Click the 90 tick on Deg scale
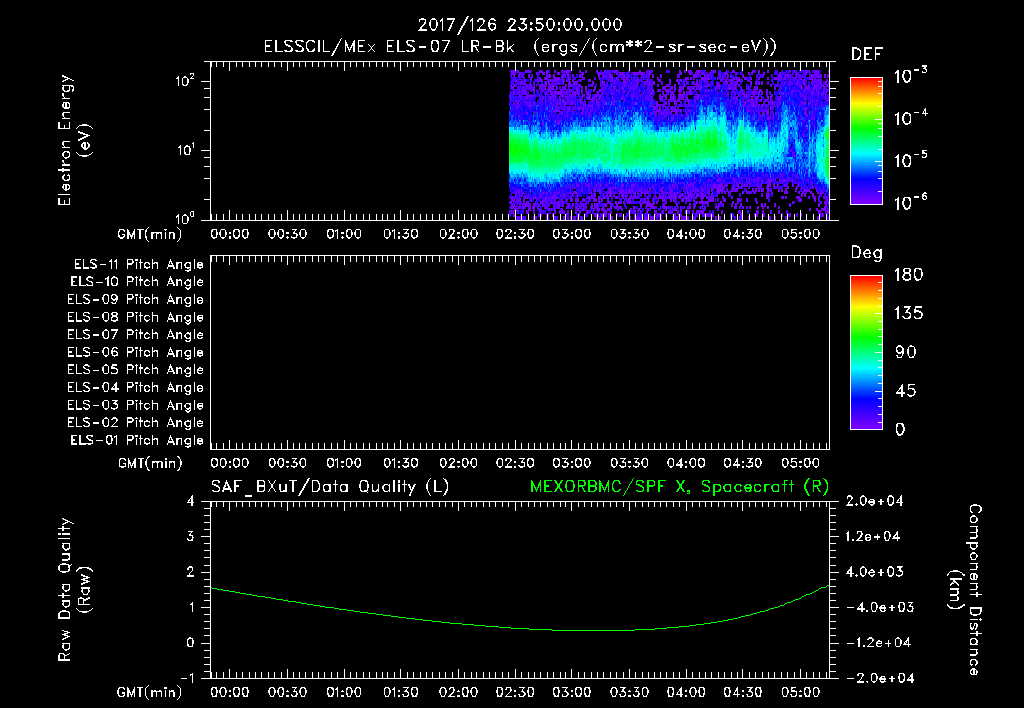Viewport: 1024px width, 708px height. click(905, 353)
